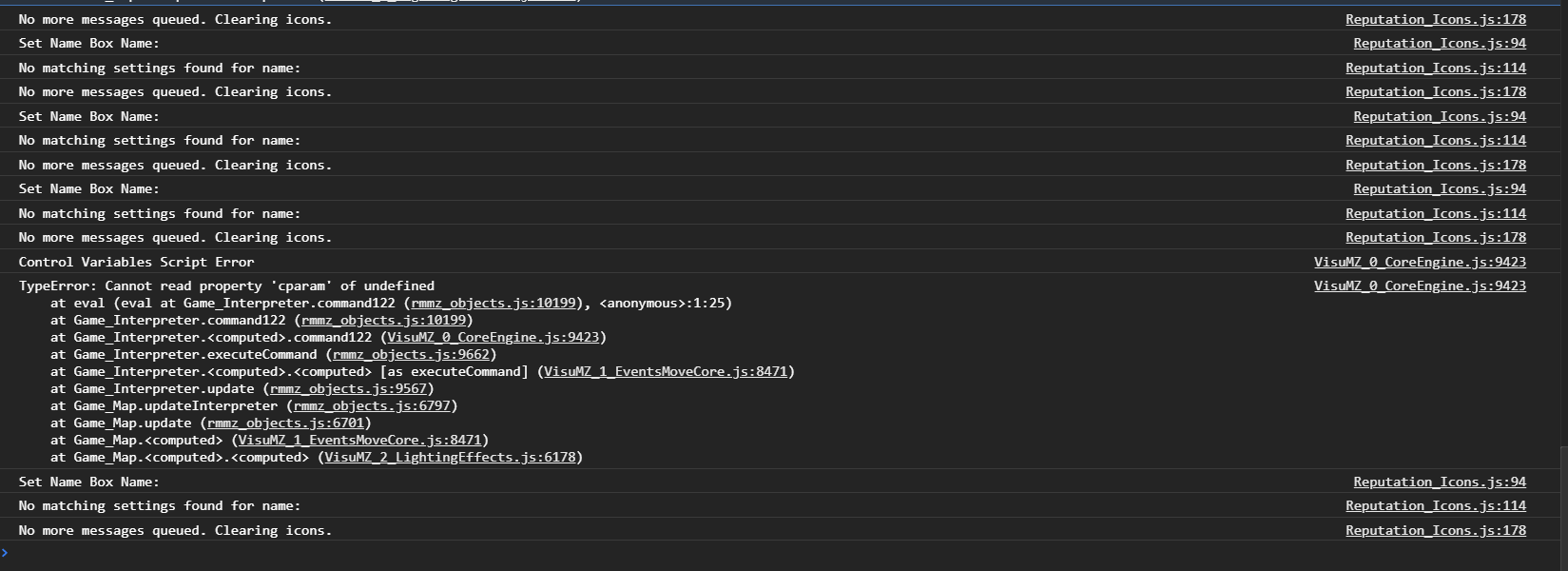
Task: Select 'Control Variables Script Error' message text
Action: point(136,262)
